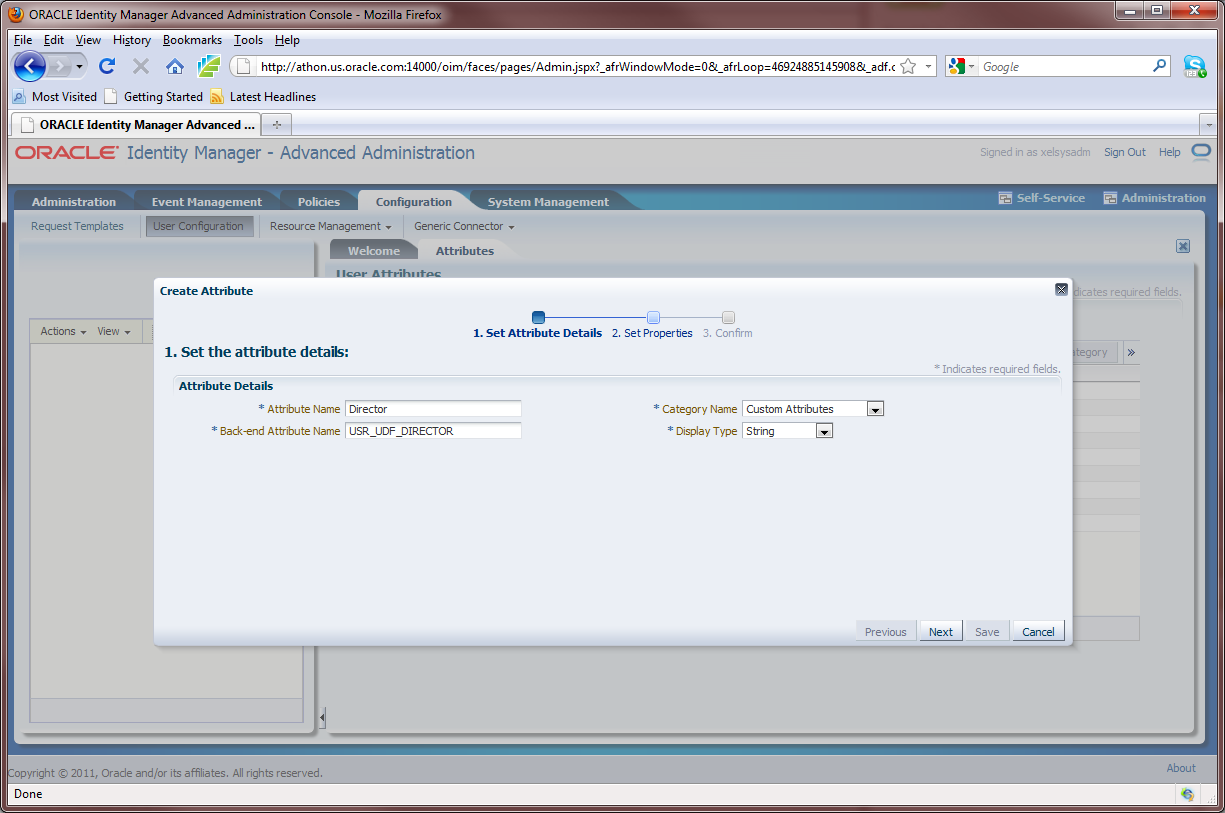1225x813 pixels.
Task: Click the Stop loading icon
Action: click(x=141, y=67)
